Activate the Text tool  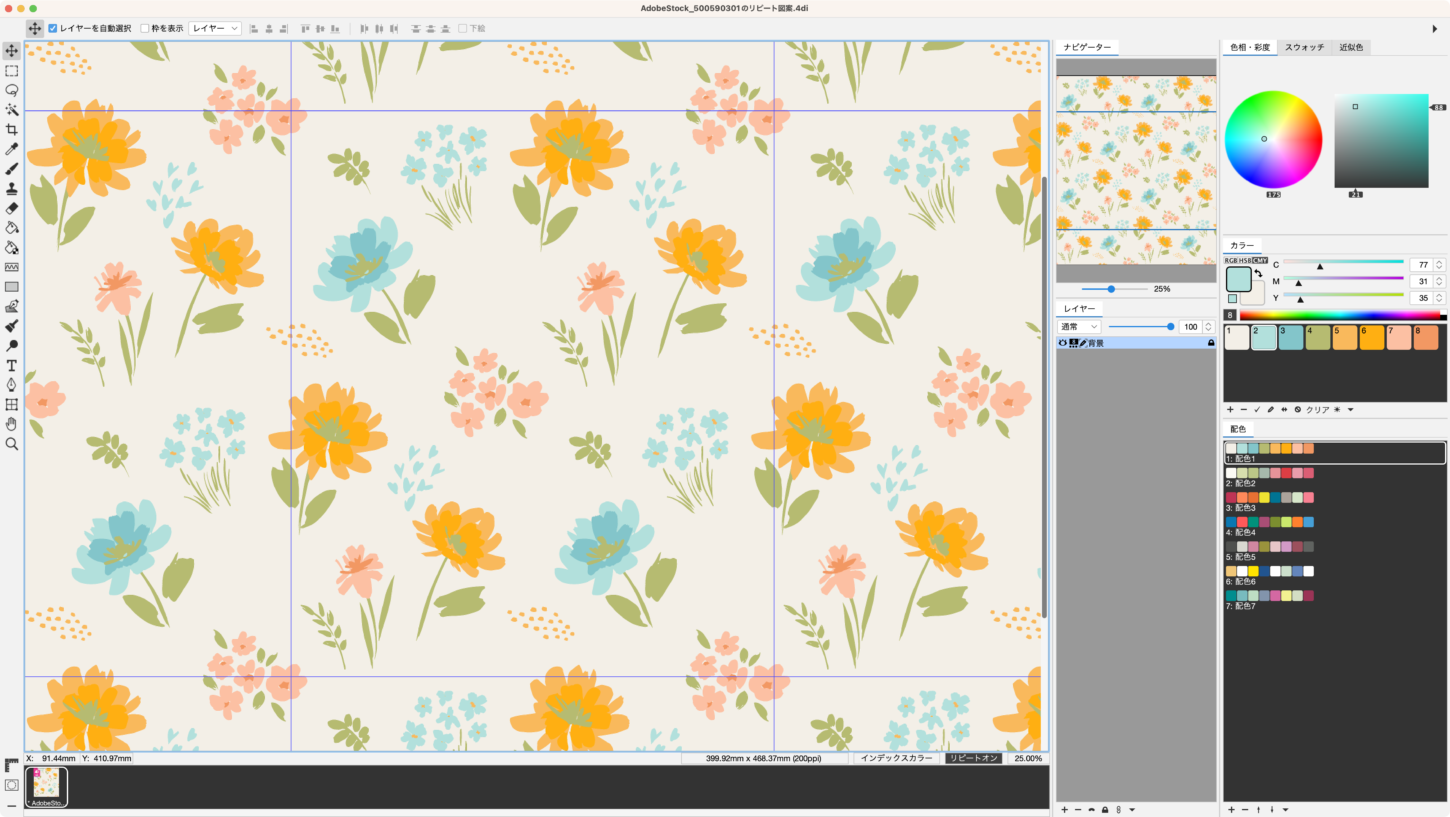click(12, 366)
